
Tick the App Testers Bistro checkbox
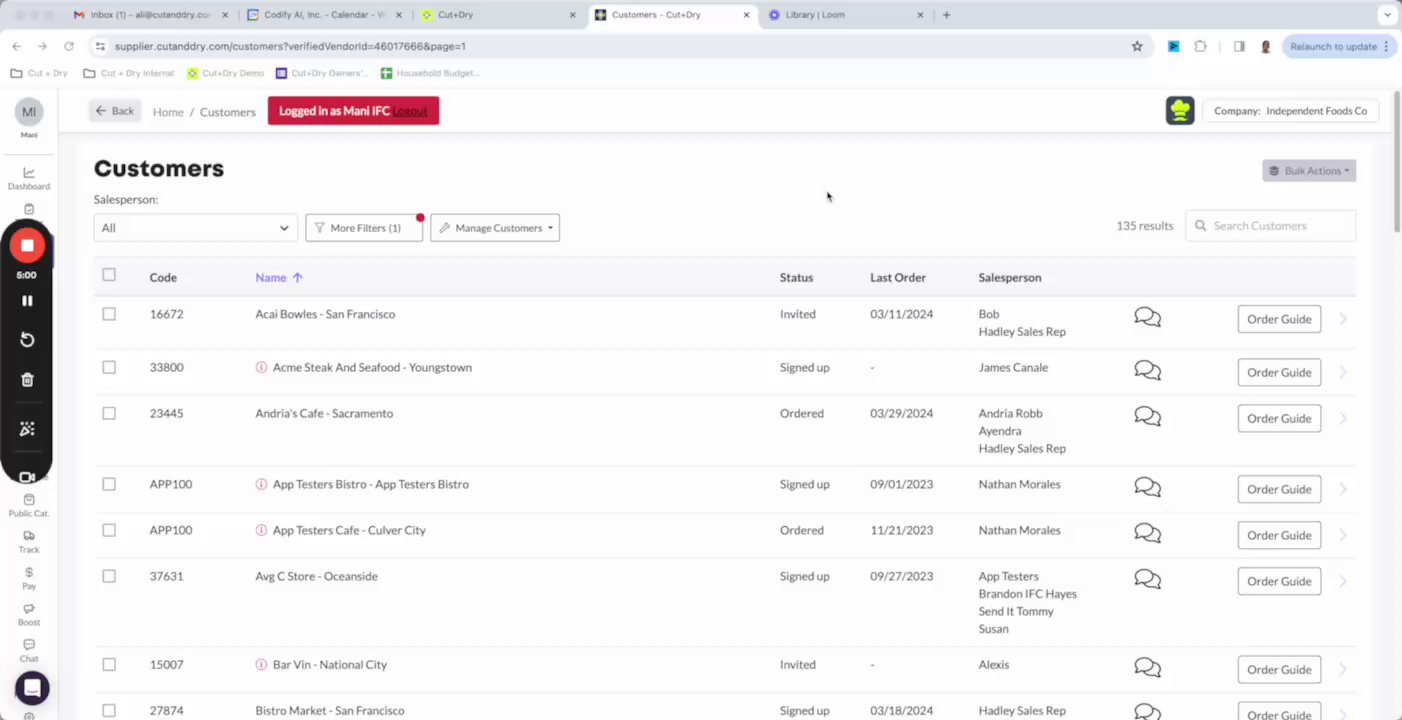[x=109, y=484]
